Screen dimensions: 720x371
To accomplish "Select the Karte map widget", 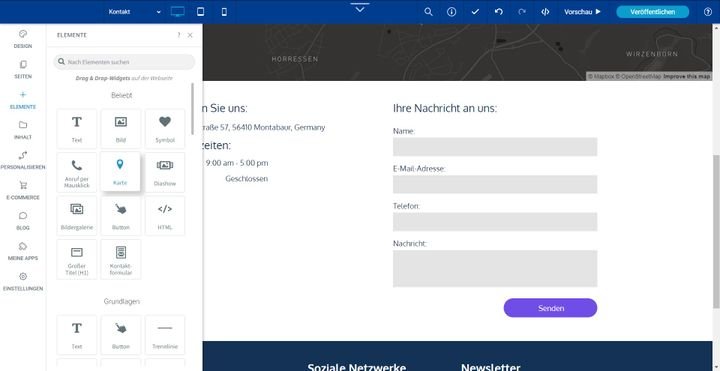I will pos(120,171).
